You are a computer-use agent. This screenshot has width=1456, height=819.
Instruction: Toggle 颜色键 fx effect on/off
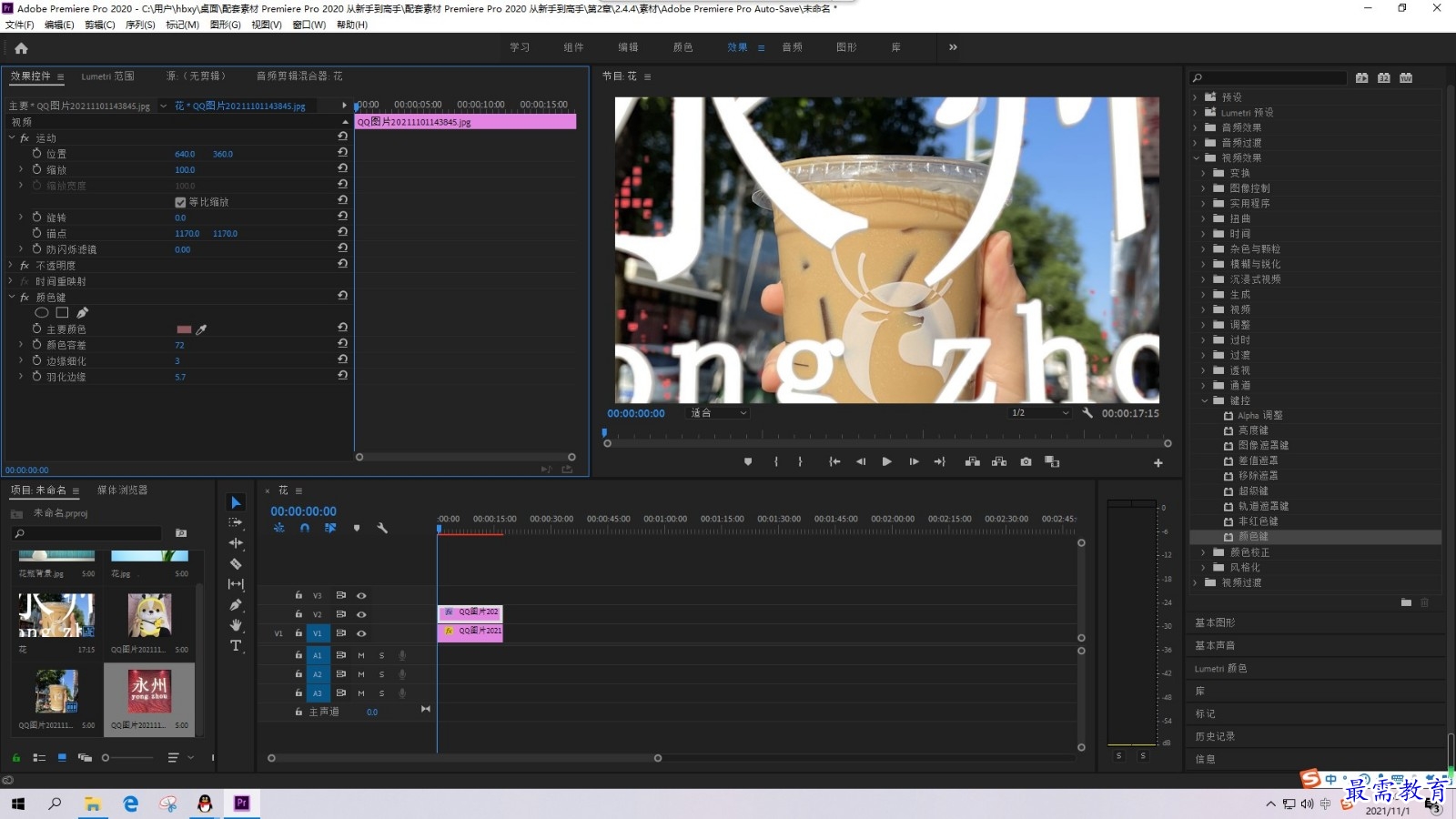tap(25, 298)
